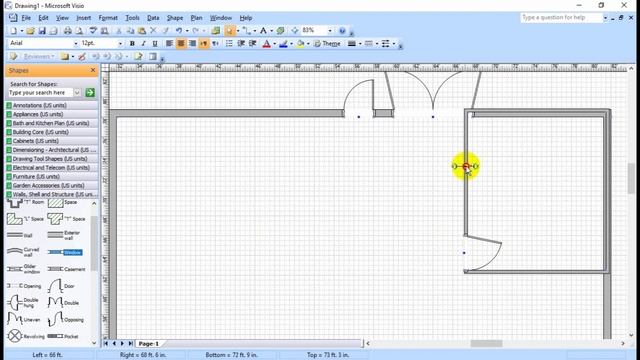Run shape search with green arrow button

pos(90,93)
